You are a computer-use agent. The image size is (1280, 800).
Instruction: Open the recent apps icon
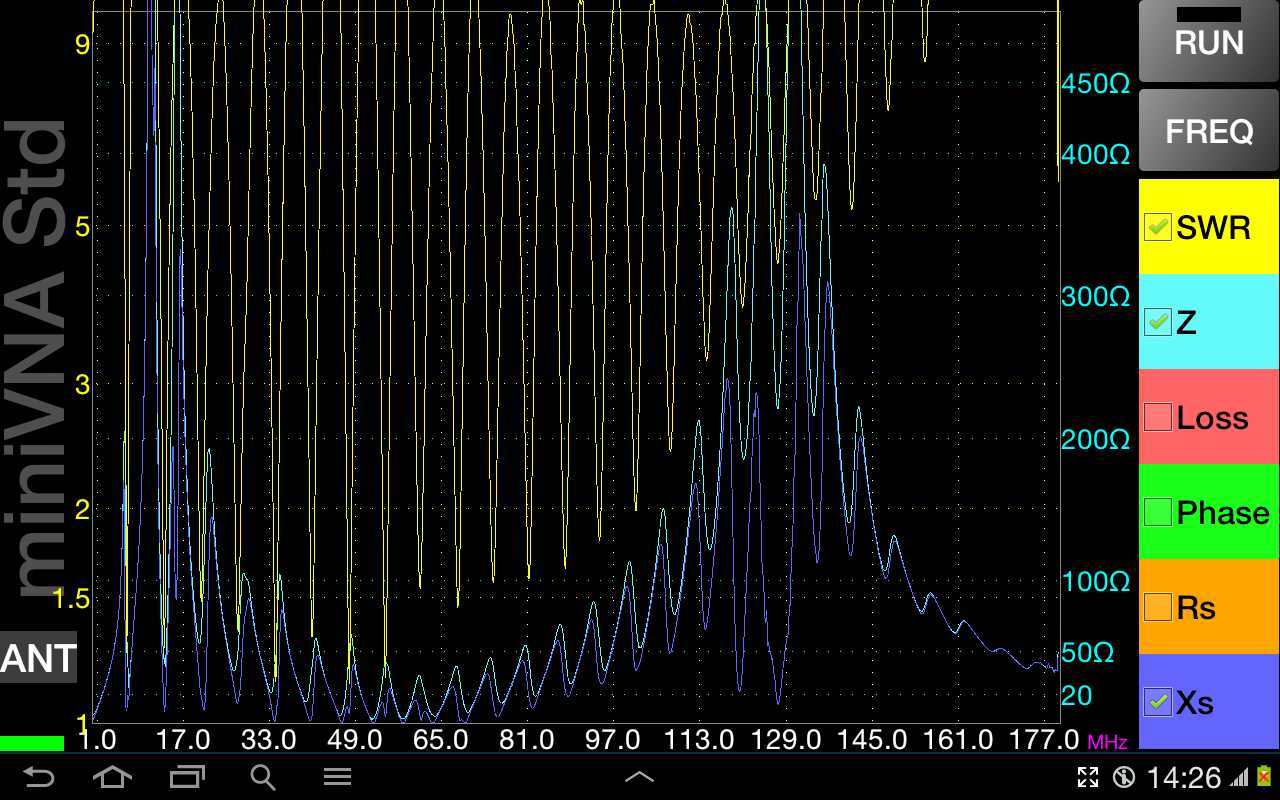[187, 777]
